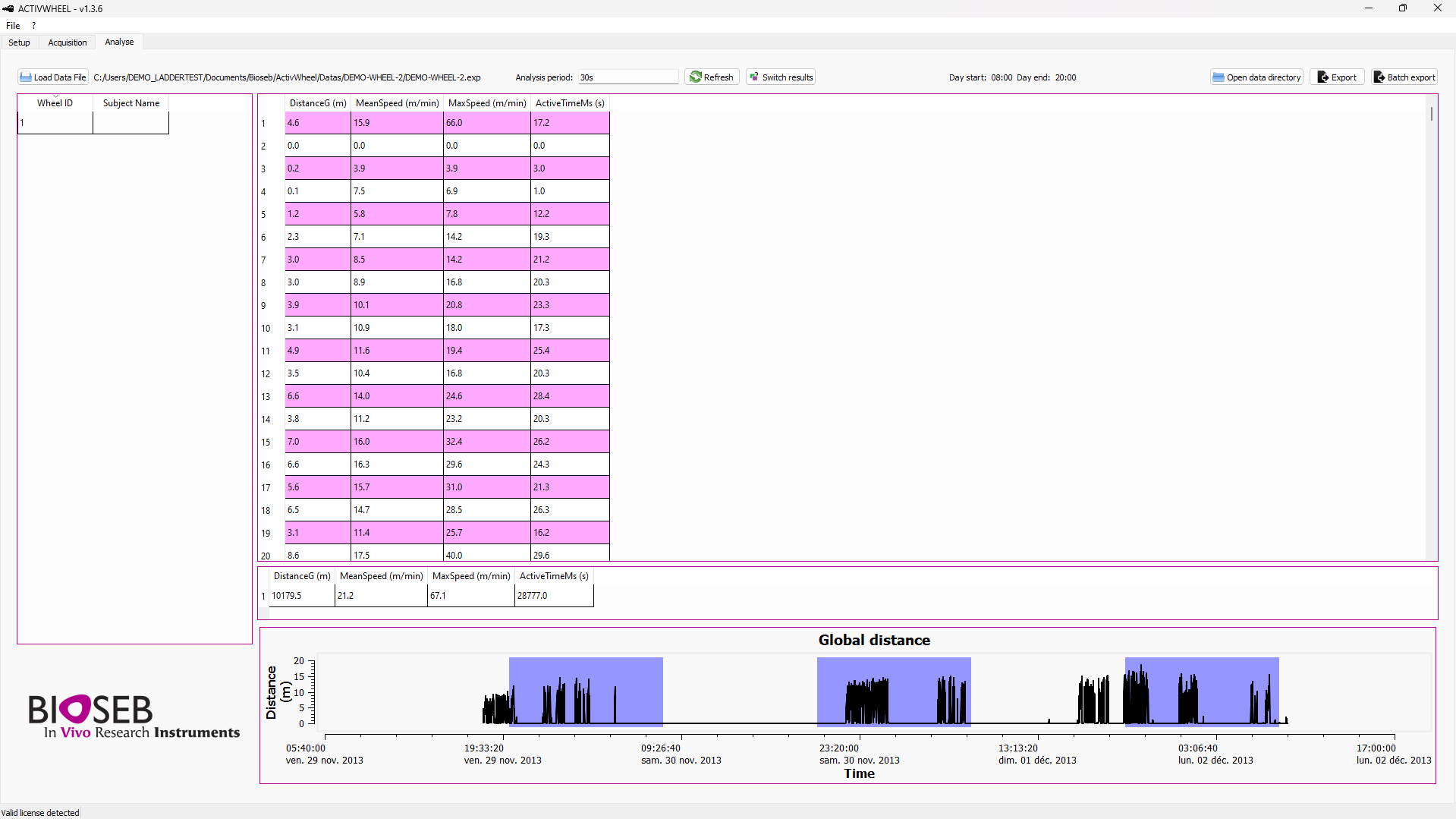The width and height of the screenshot is (1456, 819).
Task: Select the DistanceG cell in row 1
Action: [317, 123]
